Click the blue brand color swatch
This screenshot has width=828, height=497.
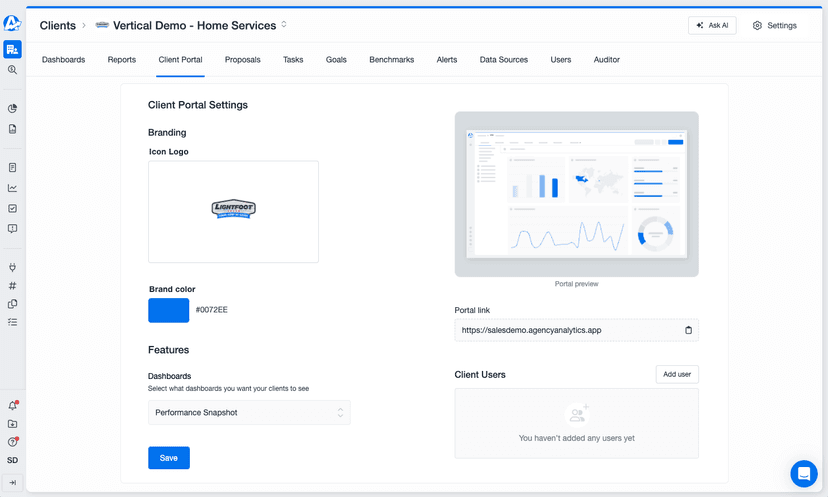168,310
